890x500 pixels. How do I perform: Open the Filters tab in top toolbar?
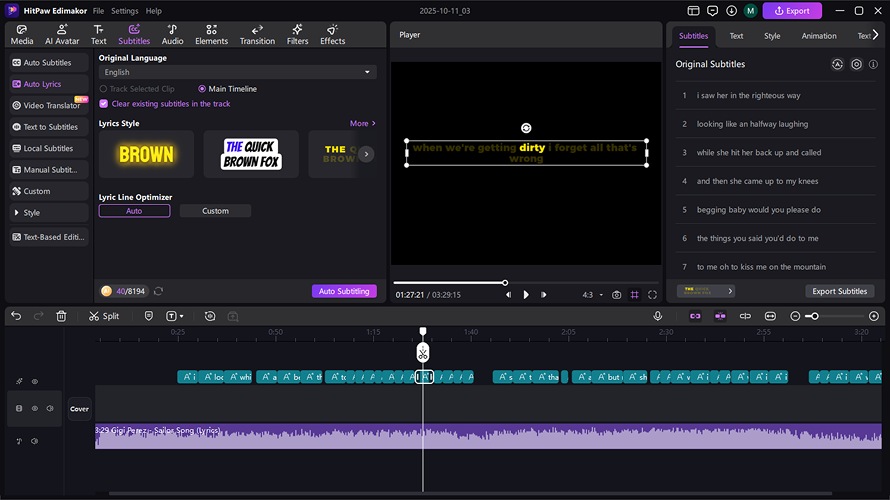[x=297, y=35]
